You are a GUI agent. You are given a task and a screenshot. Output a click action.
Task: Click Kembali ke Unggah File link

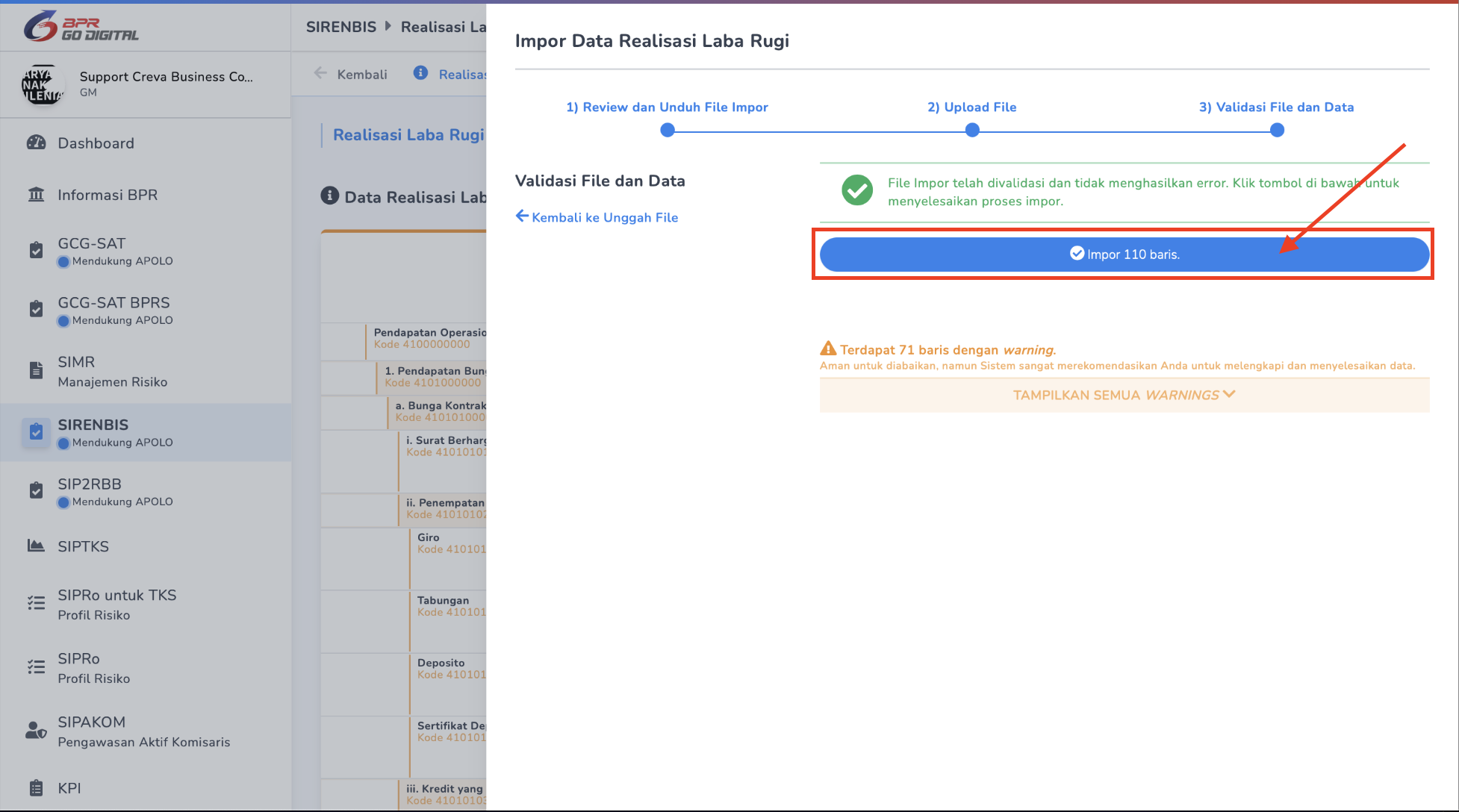pos(597,217)
